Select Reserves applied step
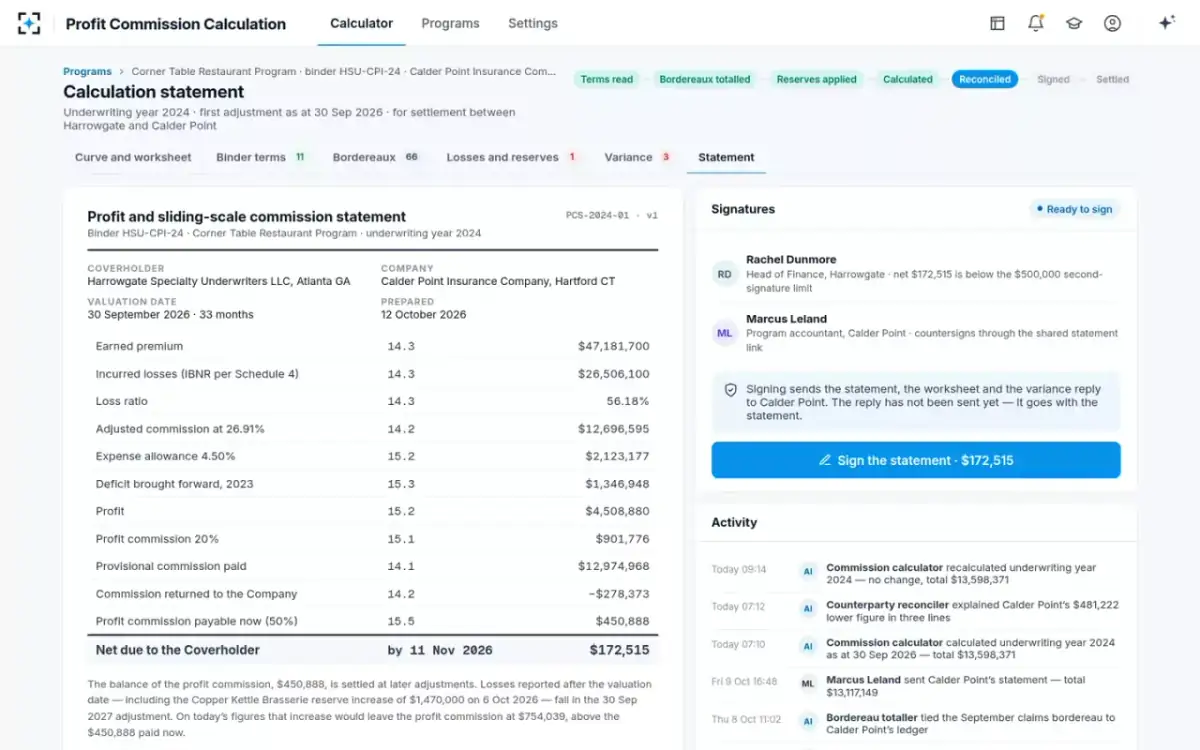 tap(816, 79)
